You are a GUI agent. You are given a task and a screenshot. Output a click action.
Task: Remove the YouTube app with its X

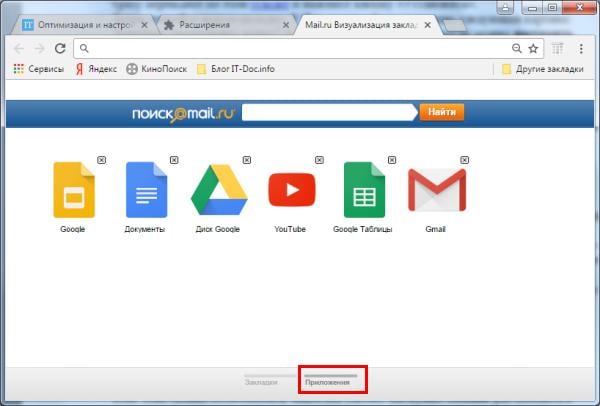[x=319, y=159]
